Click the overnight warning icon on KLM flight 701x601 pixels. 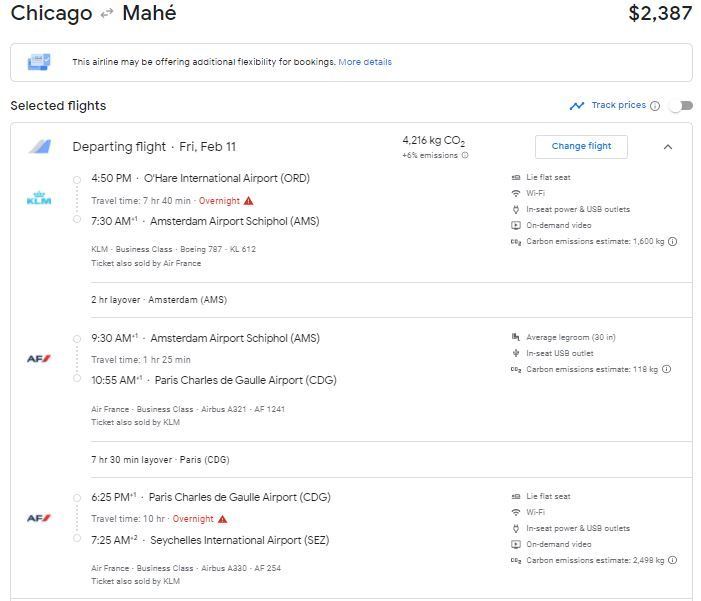tap(249, 201)
